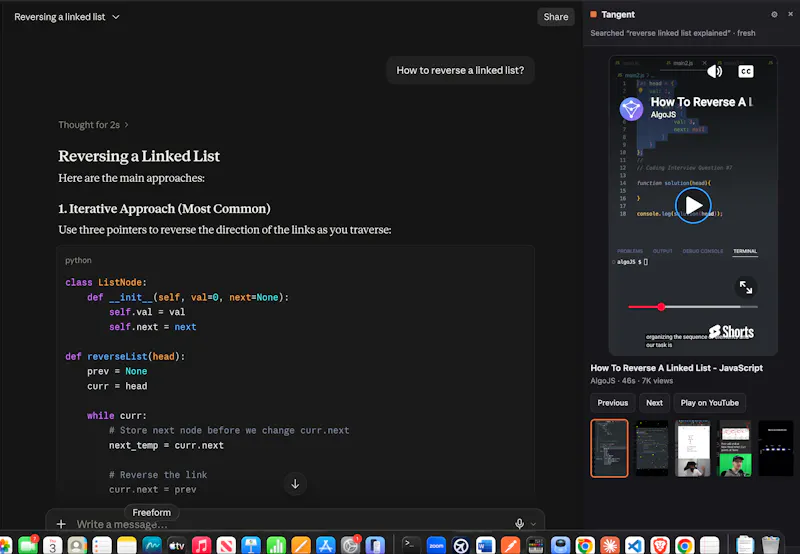This screenshot has width=800, height=554.
Task: Open Visual Studio Code from the dock
Action: (635, 545)
